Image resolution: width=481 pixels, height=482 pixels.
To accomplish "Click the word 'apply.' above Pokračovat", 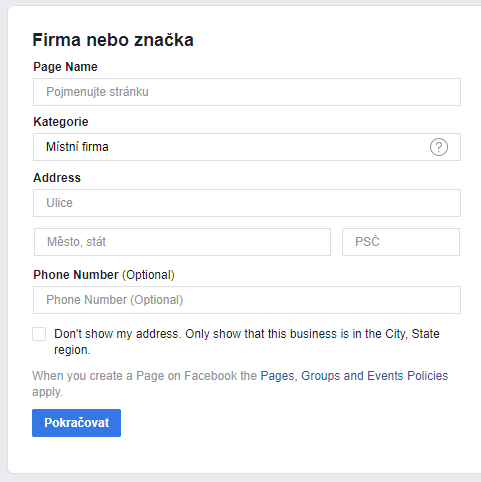I will click(x=47, y=392).
